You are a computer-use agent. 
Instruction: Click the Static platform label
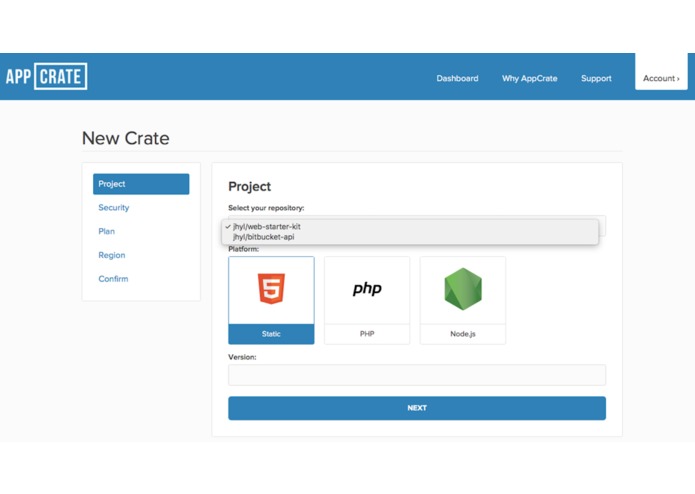pyautogui.click(x=271, y=334)
